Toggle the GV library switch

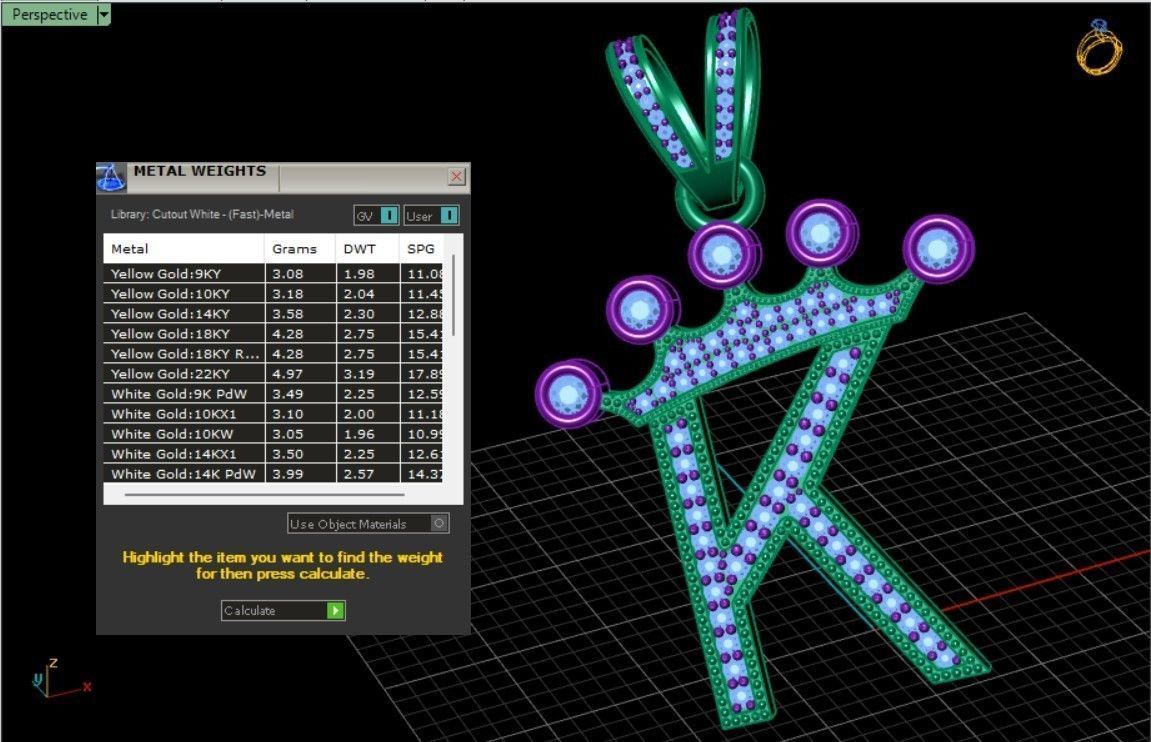[377, 216]
